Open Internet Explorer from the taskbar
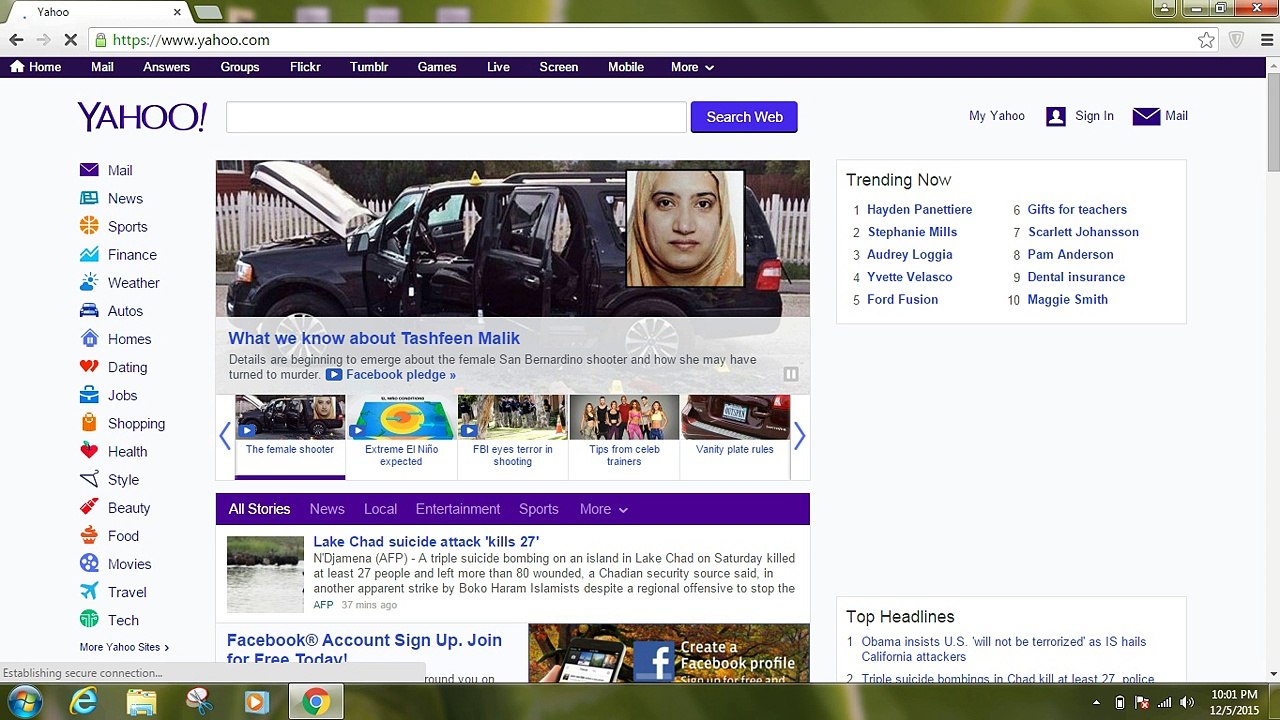This screenshot has width=1280, height=720. (x=83, y=702)
